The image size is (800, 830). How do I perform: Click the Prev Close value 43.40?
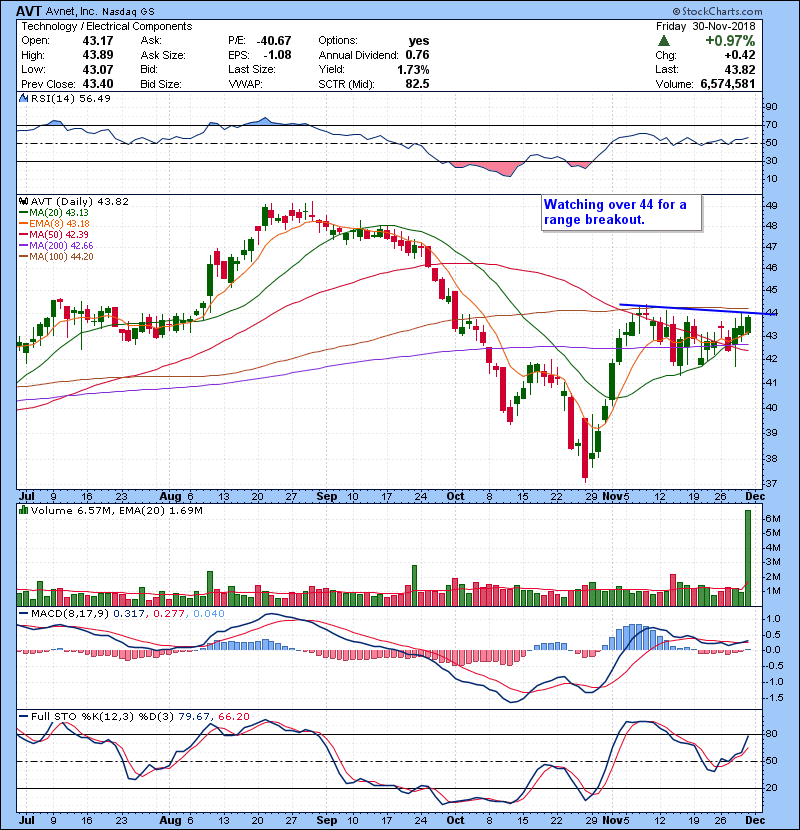click(97, 84)
